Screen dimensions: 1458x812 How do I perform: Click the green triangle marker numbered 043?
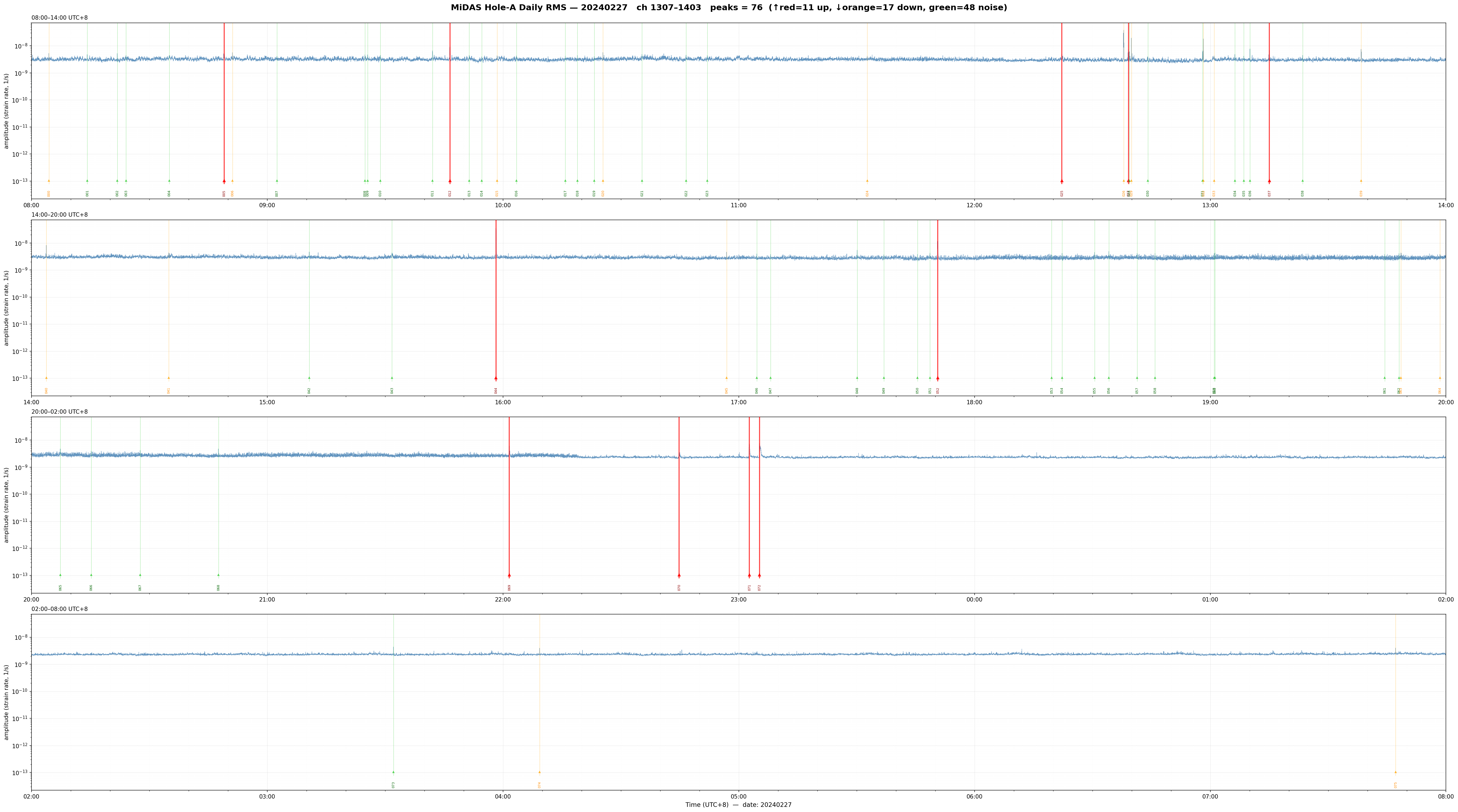click(x=392, y=378)
